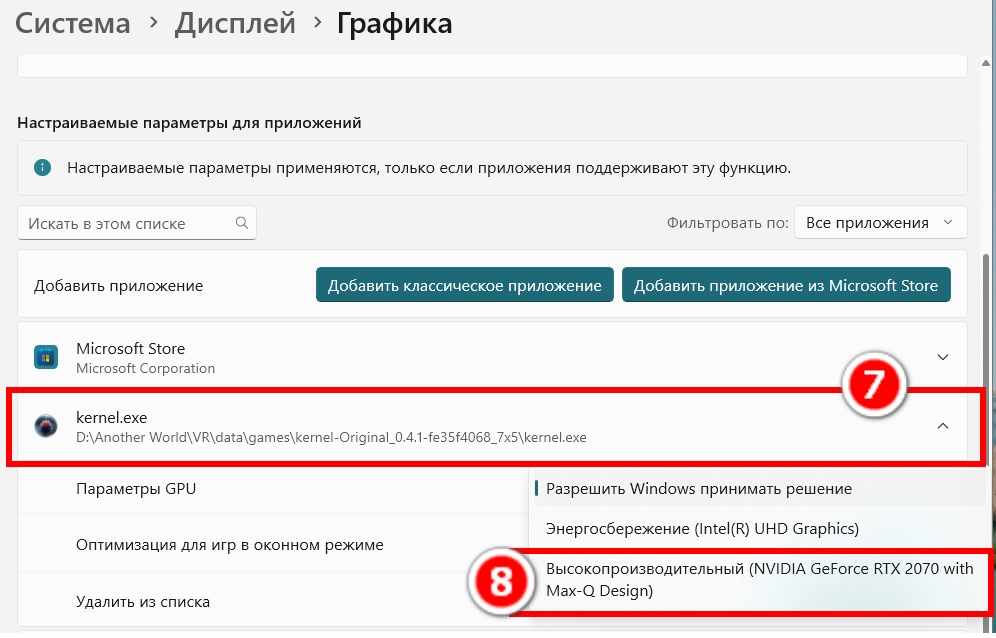Click the 'Microsoft Corporation' publisher text
Image resolution: width=996 pixels, height=638 pixels.
click(145, 369)
